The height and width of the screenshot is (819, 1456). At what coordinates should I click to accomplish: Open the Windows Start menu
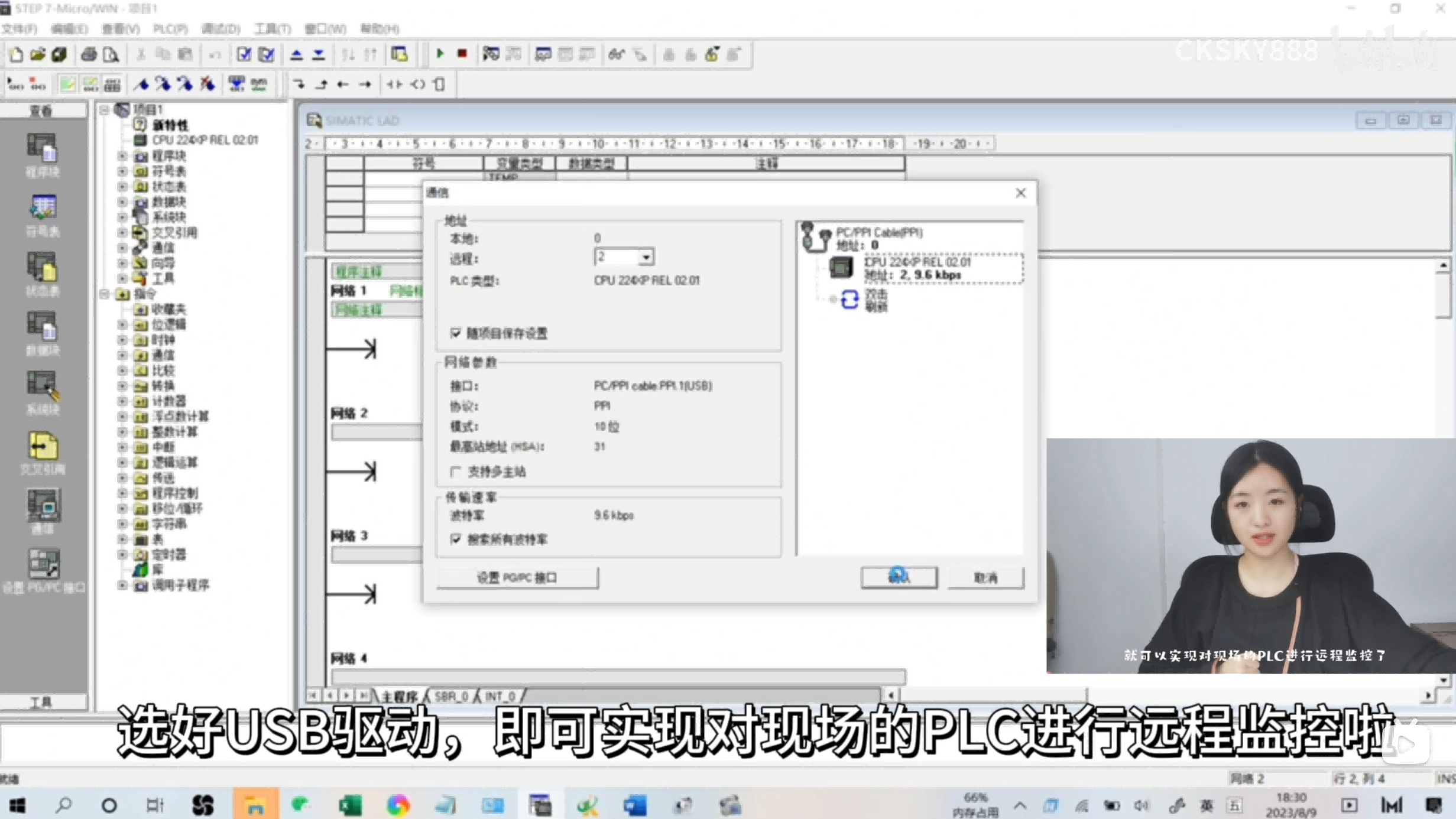point(17,805)
